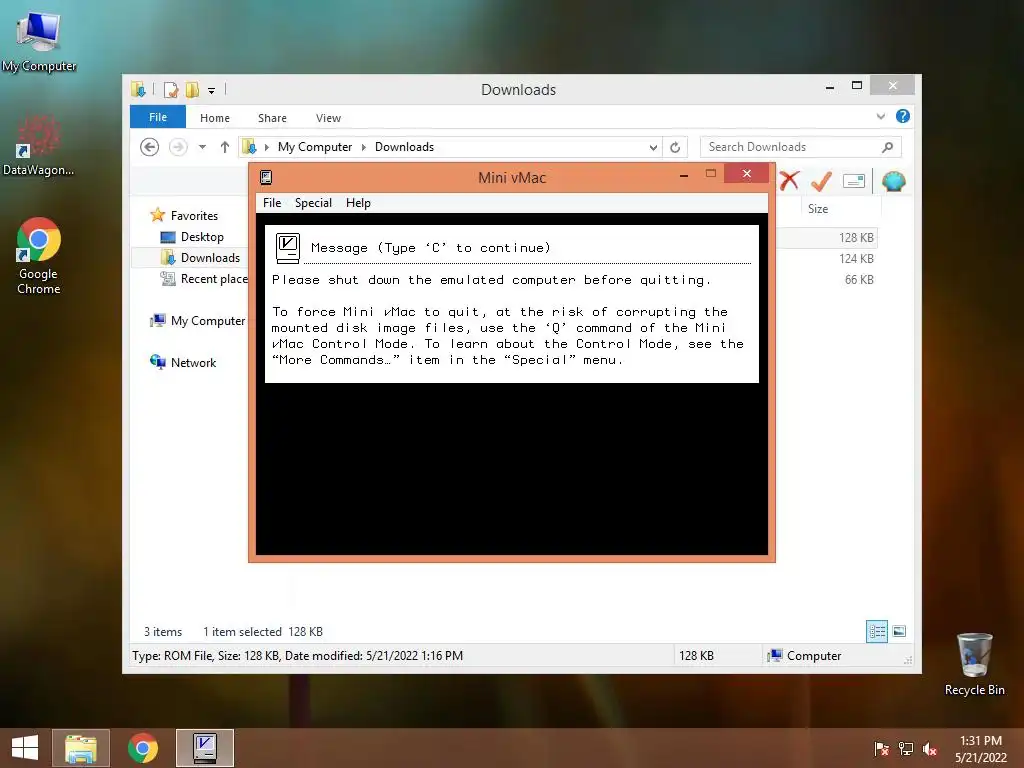Screen dimensions: 1024x768
Task: Click the blue shell globe toolbar icon
Action: point(893,181)
